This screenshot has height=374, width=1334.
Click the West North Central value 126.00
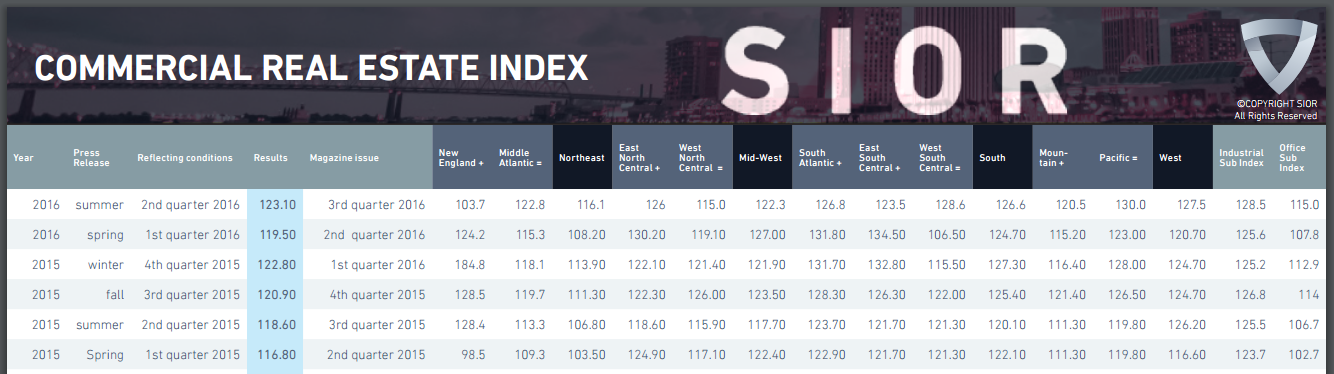coord(707,295)
